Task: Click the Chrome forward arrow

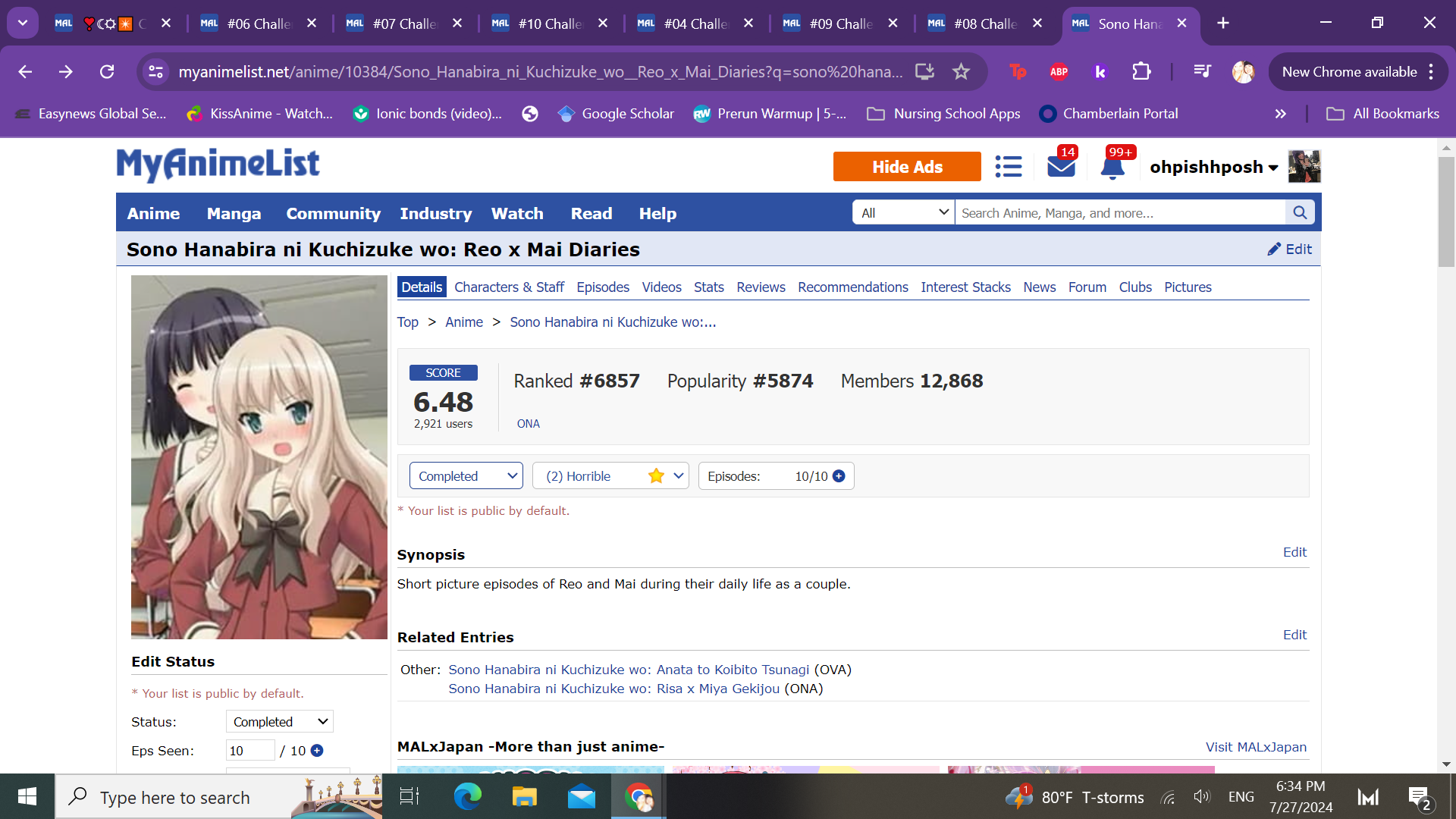Action: point(66,71)
